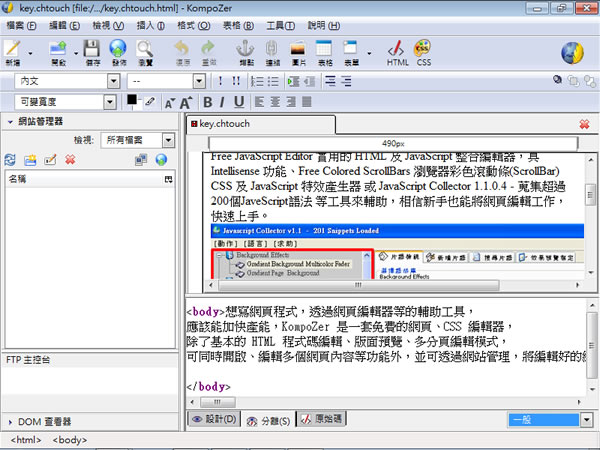Viewport: 600px width, 450px height.
Task: Select the <body> tag in status bar
Action: click(x=69, y=440)
